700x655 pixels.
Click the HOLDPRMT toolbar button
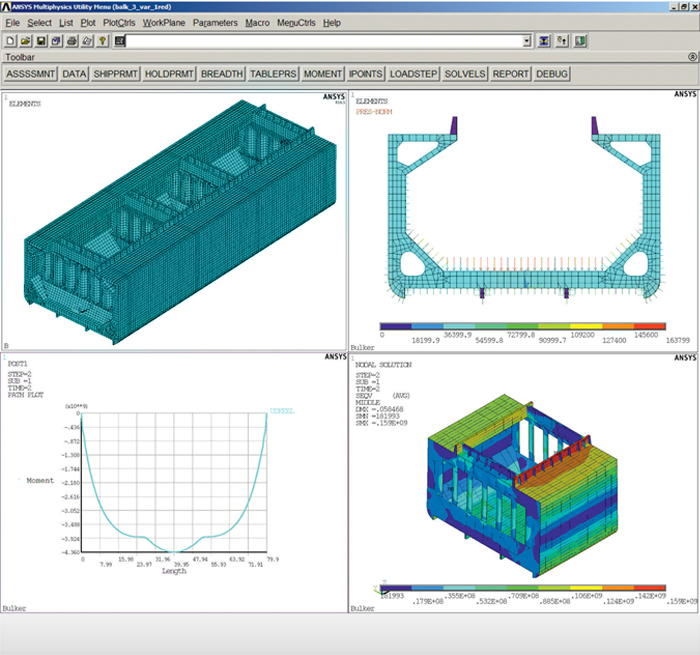tap(169, 74)
